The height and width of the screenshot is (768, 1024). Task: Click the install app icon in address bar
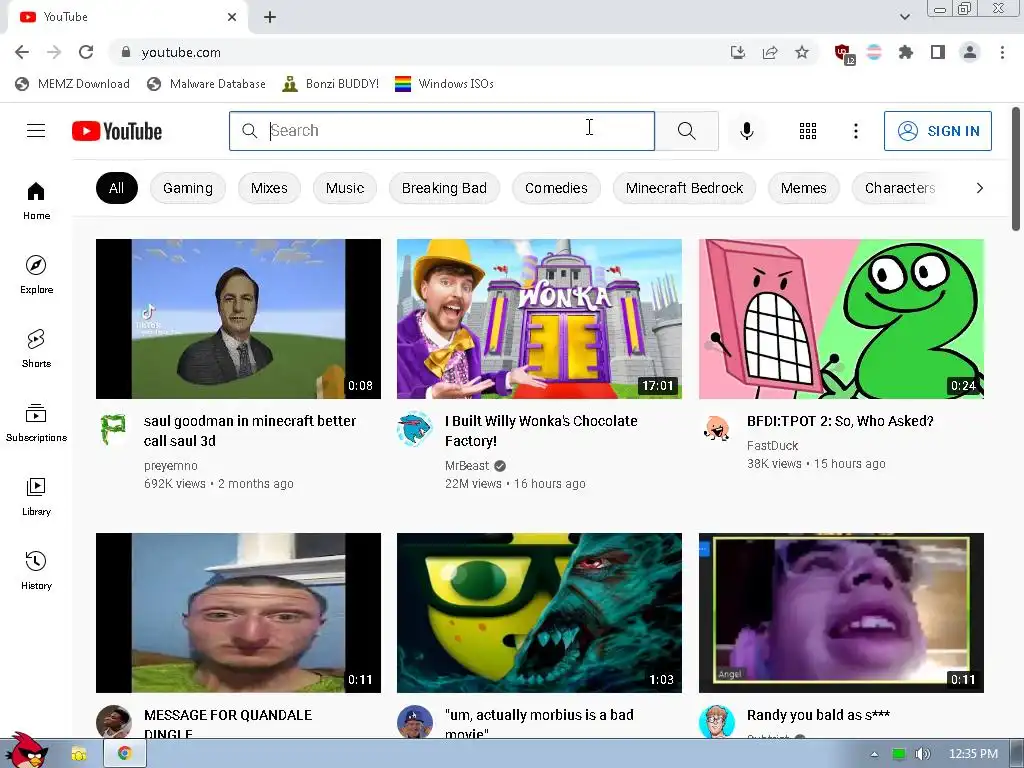pyautogui.click(x=738, y=52)
